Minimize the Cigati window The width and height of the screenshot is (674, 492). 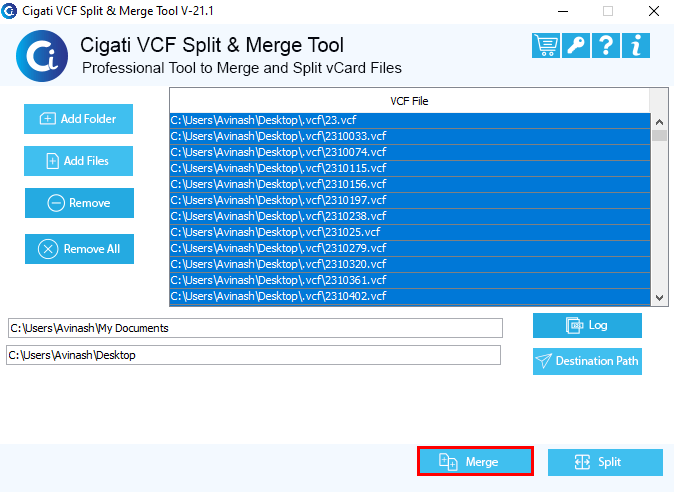563,11
